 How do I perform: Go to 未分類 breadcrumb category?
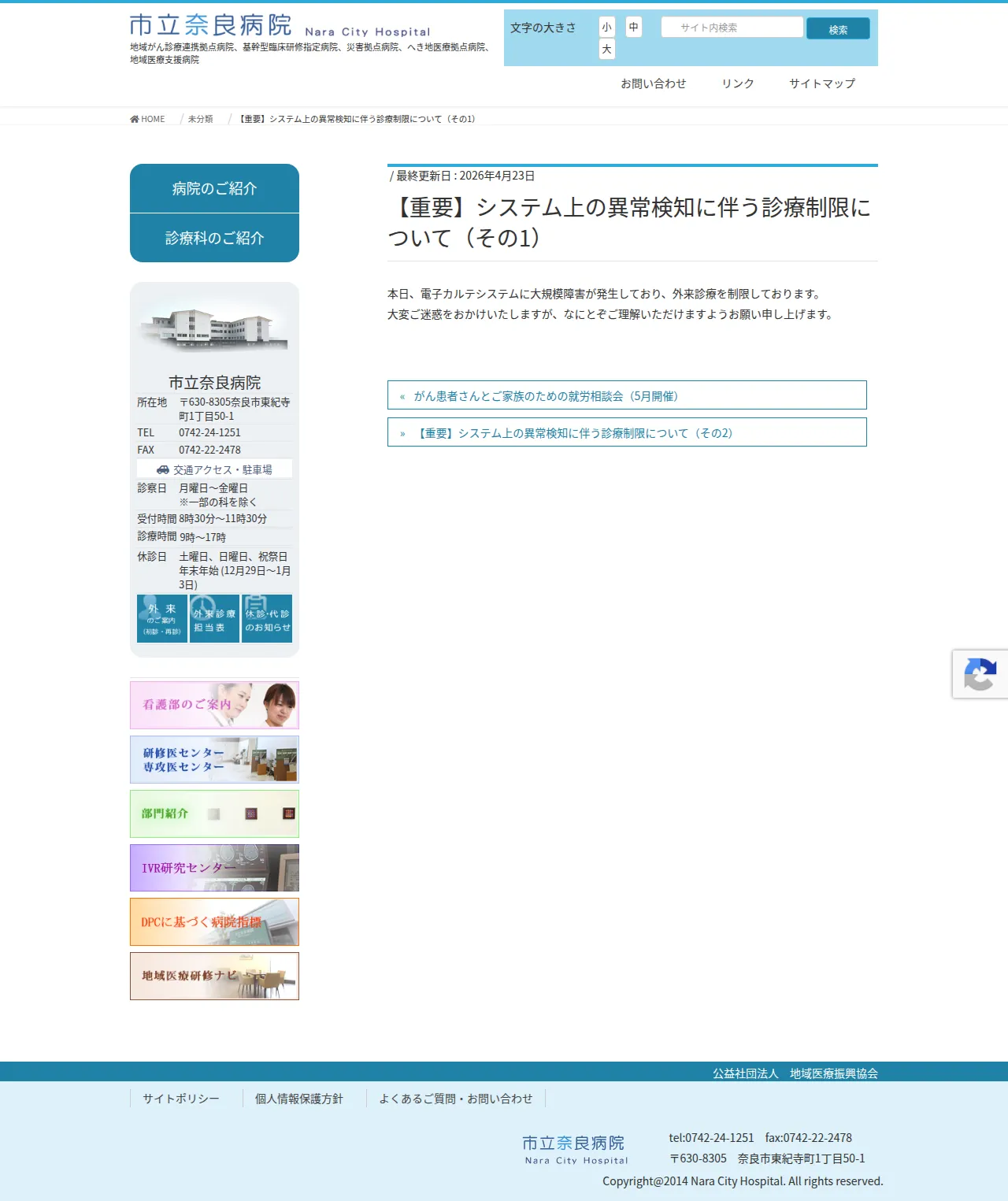click(x=200, y=119)
